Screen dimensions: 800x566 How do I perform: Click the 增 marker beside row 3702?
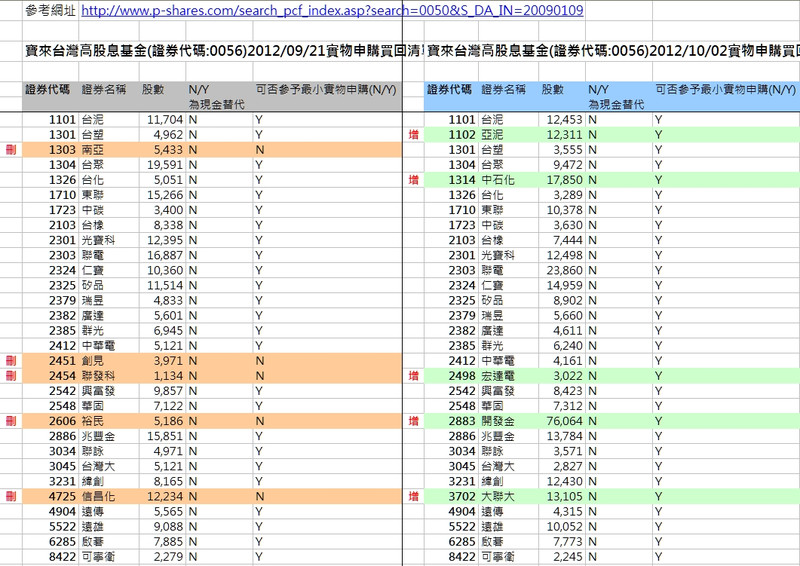point(414,497)
